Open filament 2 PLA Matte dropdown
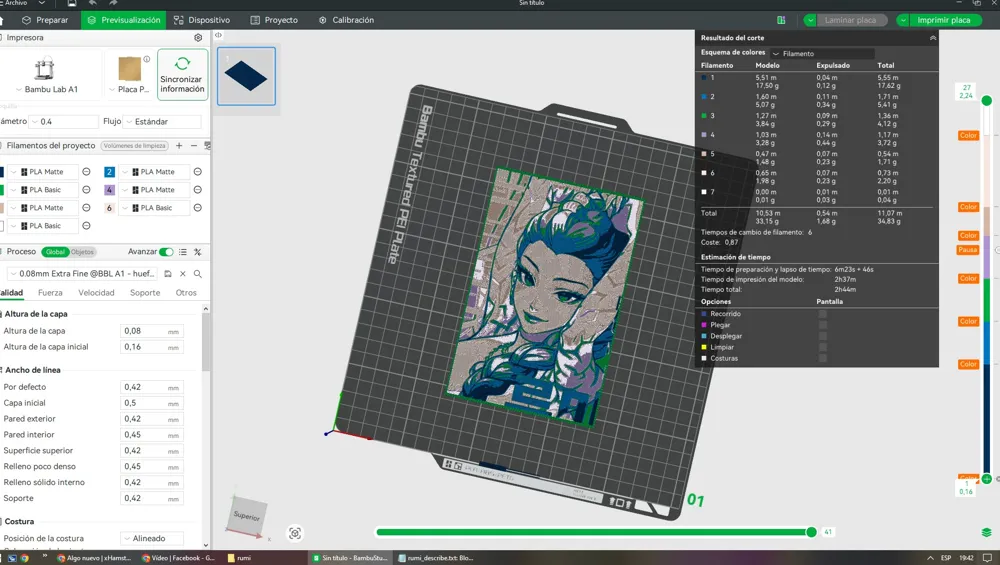This screenshot has height=565, width=1000. point(154,172)
